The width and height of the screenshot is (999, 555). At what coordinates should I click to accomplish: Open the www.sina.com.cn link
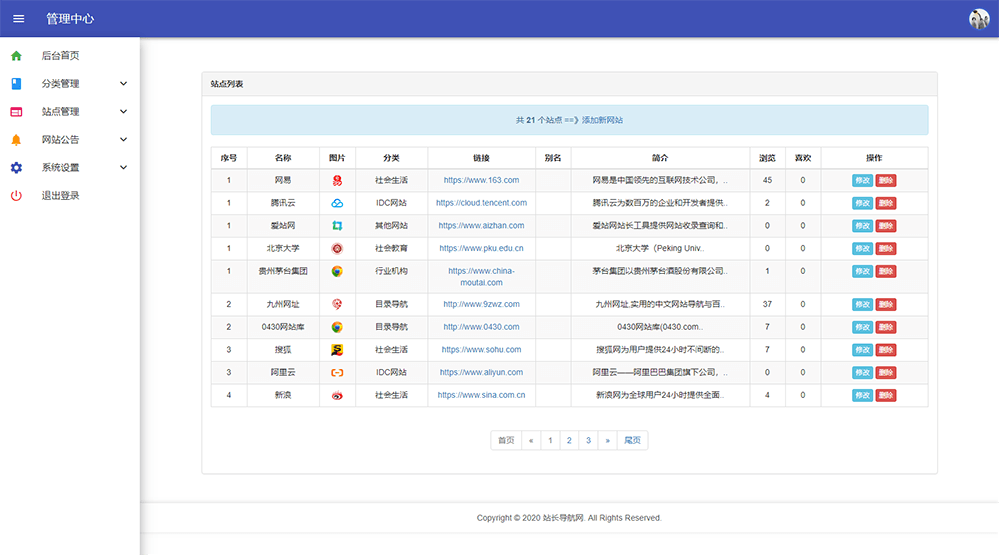coord(481,395)
